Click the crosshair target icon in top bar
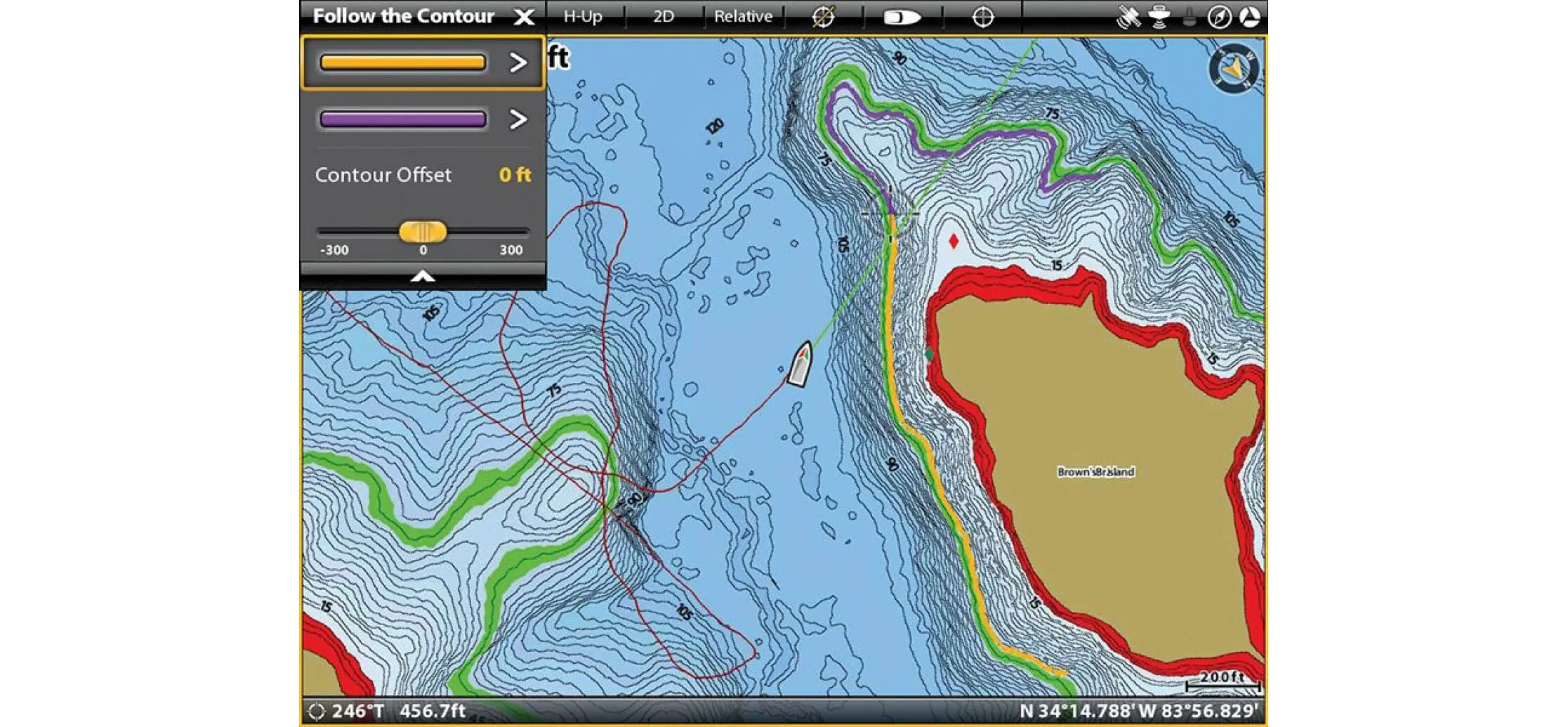Image resolution: width=1568 pixels, height=727 pixels. click(x=982, y=17)
